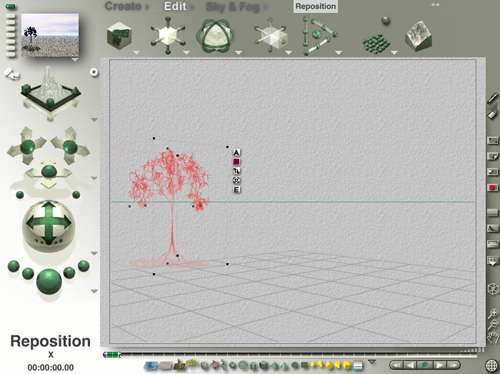500x374 pixels.
Task: Open the Nano preview options triangle
Action: 75,60
